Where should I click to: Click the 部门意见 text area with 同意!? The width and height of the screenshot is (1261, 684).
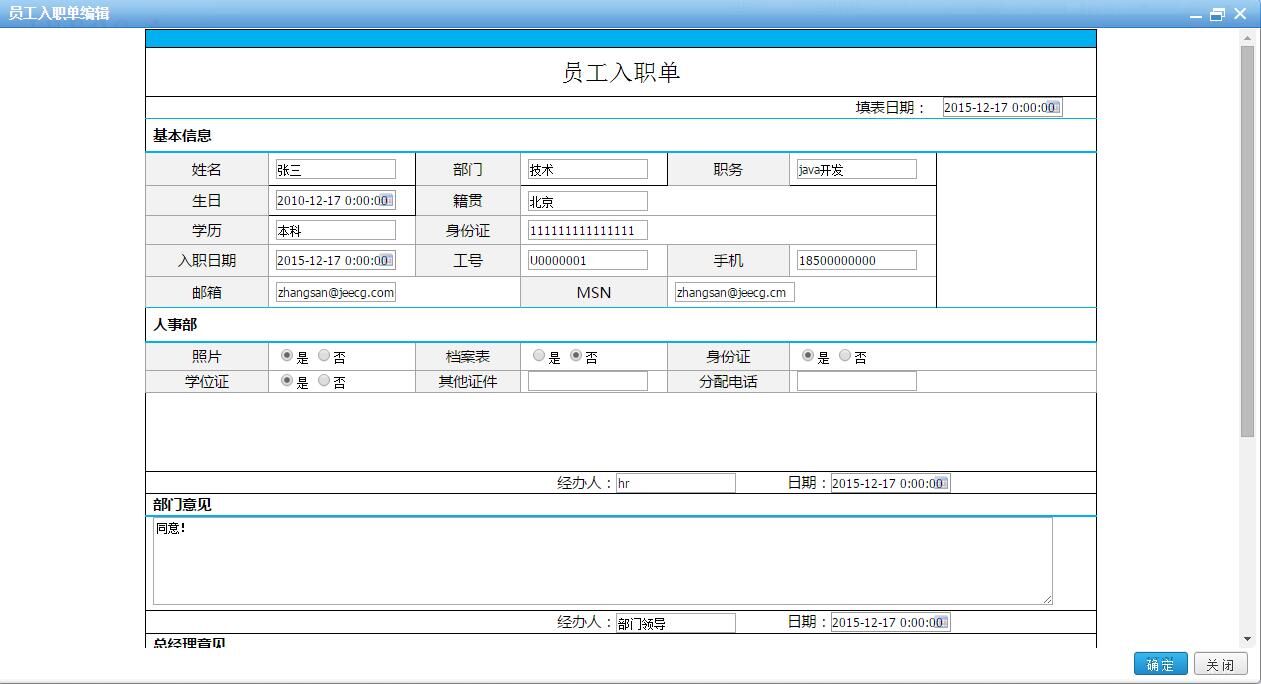[602, 561]
